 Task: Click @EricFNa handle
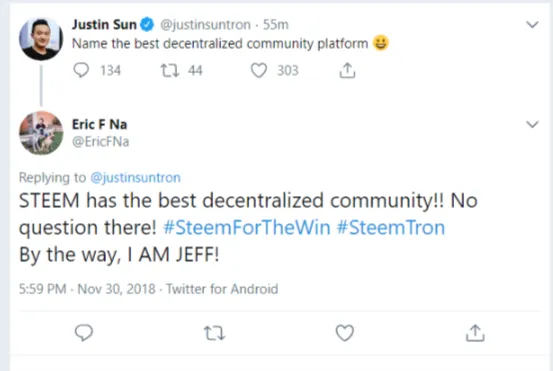(x=101, y=142)
